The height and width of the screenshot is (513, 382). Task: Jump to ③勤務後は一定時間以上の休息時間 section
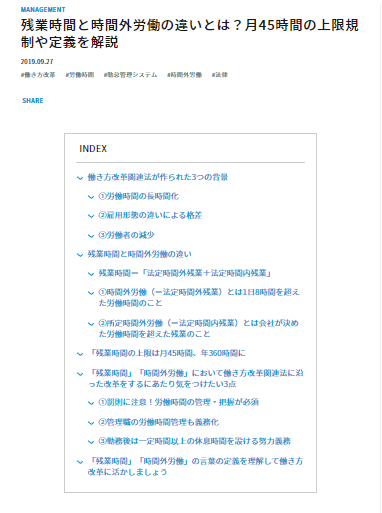[195, 441]
